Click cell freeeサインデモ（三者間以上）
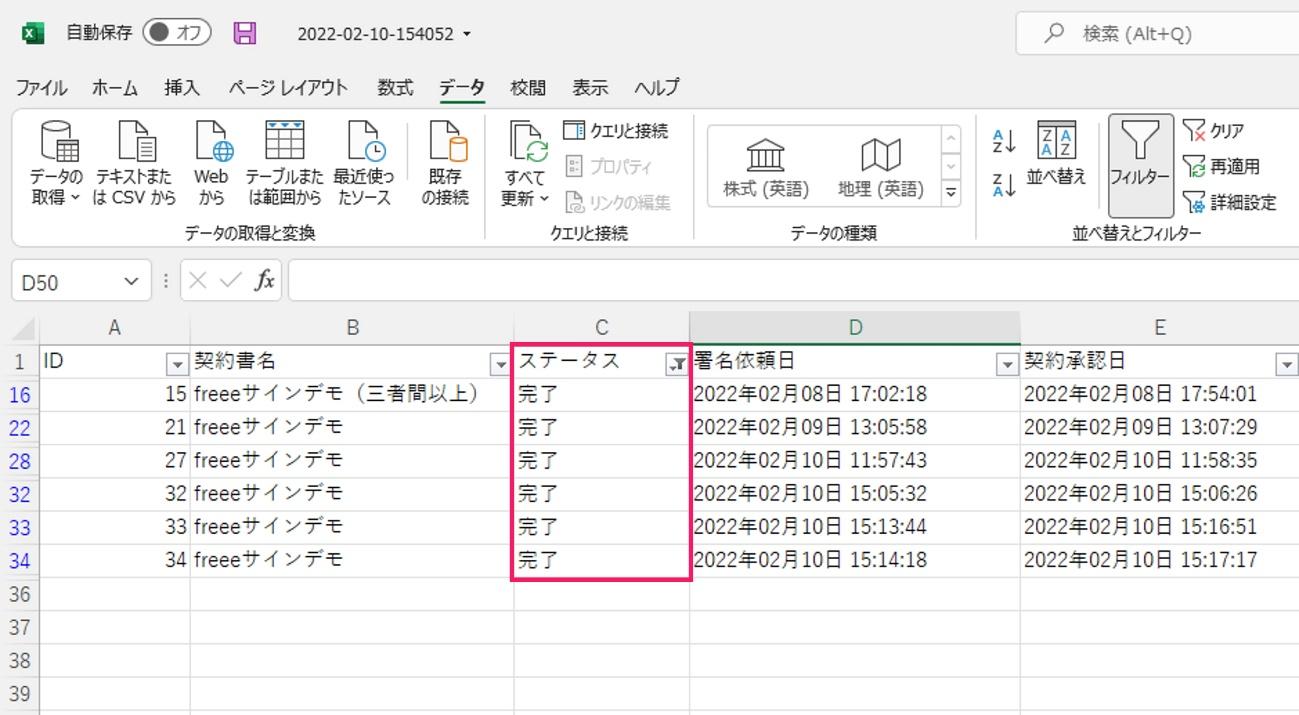 [352, 394]
